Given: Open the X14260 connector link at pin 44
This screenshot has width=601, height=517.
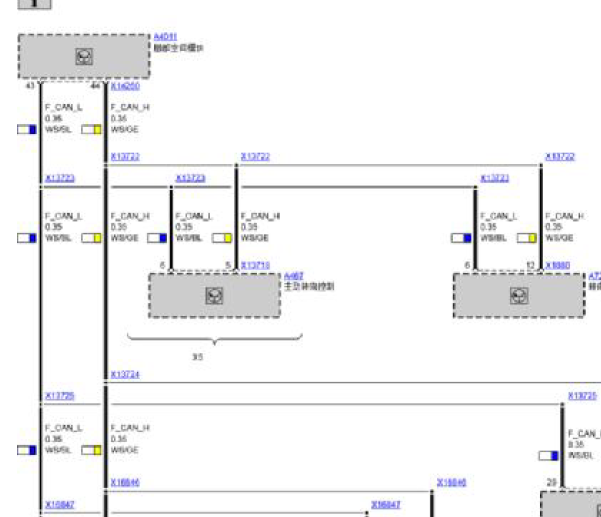Looking at the screenshot, I should (x=125, y=86).
